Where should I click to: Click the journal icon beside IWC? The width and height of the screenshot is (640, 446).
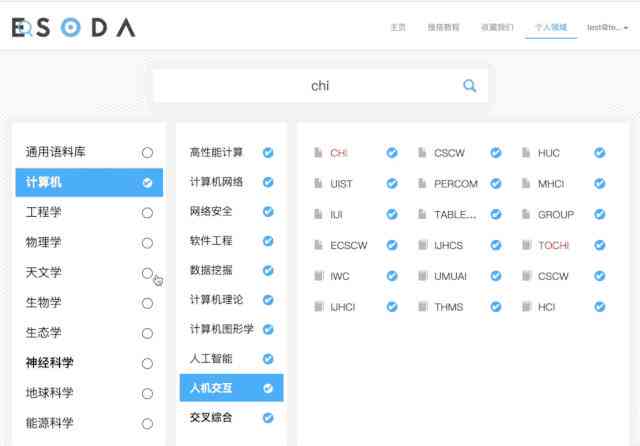pyautogui.click(x=318, y=276)
